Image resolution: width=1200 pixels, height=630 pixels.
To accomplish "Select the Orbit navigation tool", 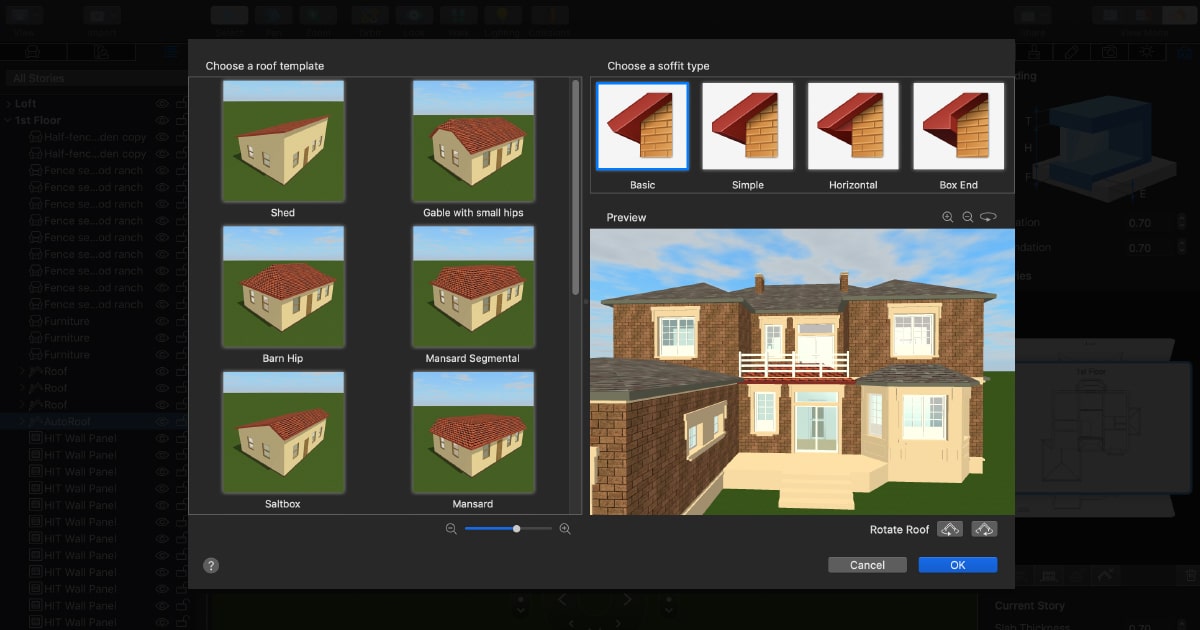I will coord(368,14).
